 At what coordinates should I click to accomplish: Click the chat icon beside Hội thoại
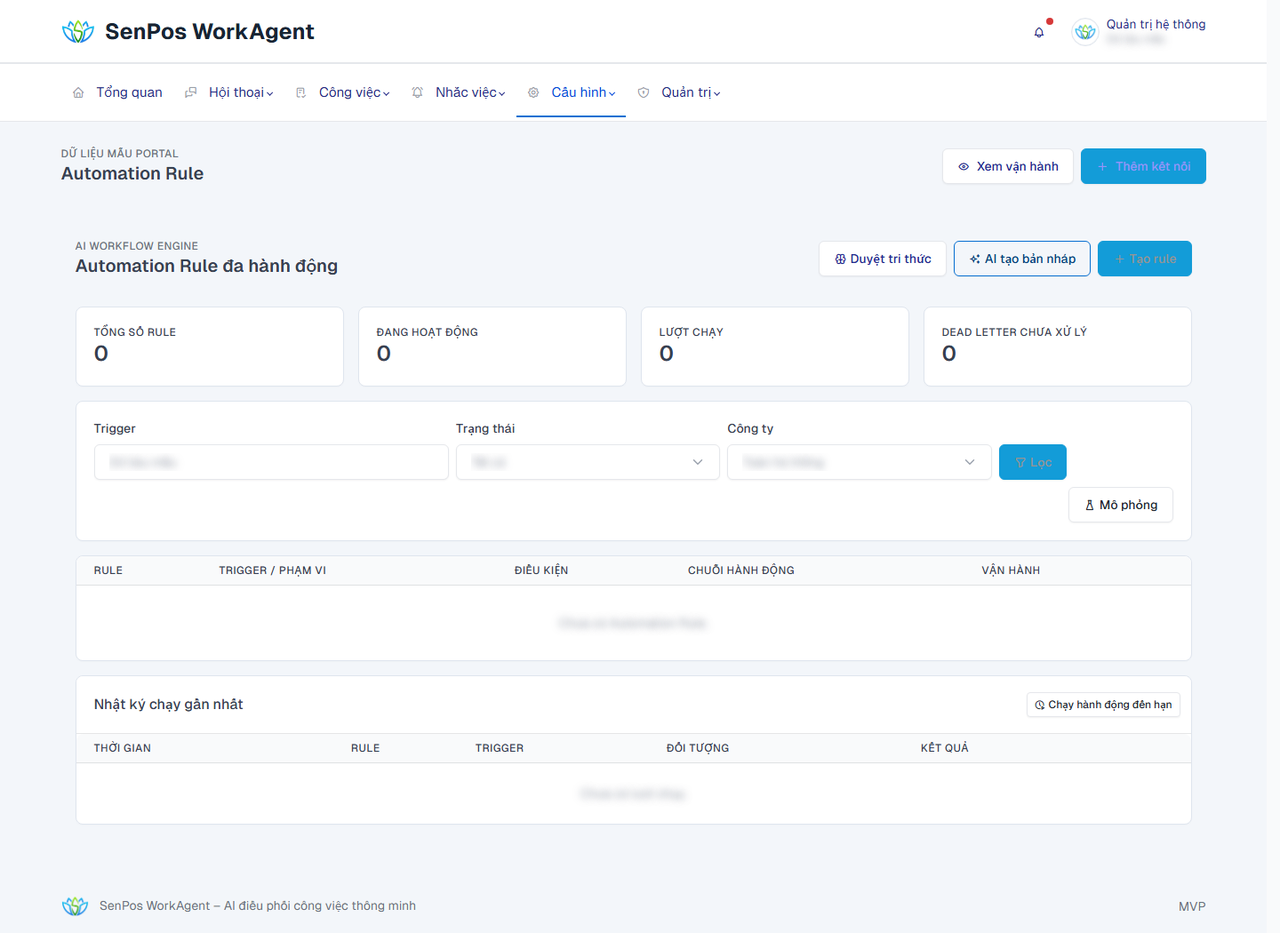click(191, 93)
